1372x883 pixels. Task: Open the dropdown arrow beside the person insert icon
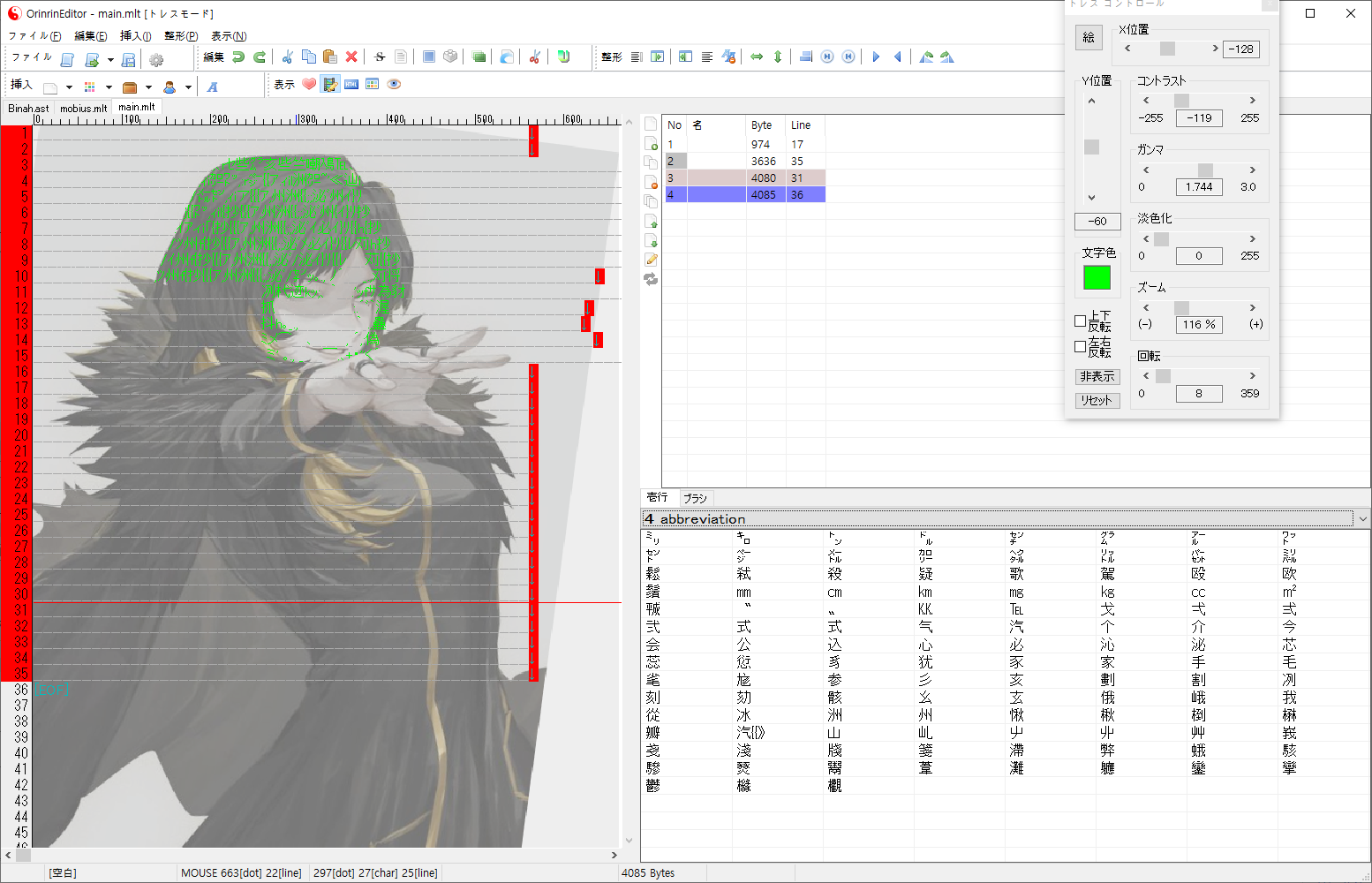coord(188,87)
